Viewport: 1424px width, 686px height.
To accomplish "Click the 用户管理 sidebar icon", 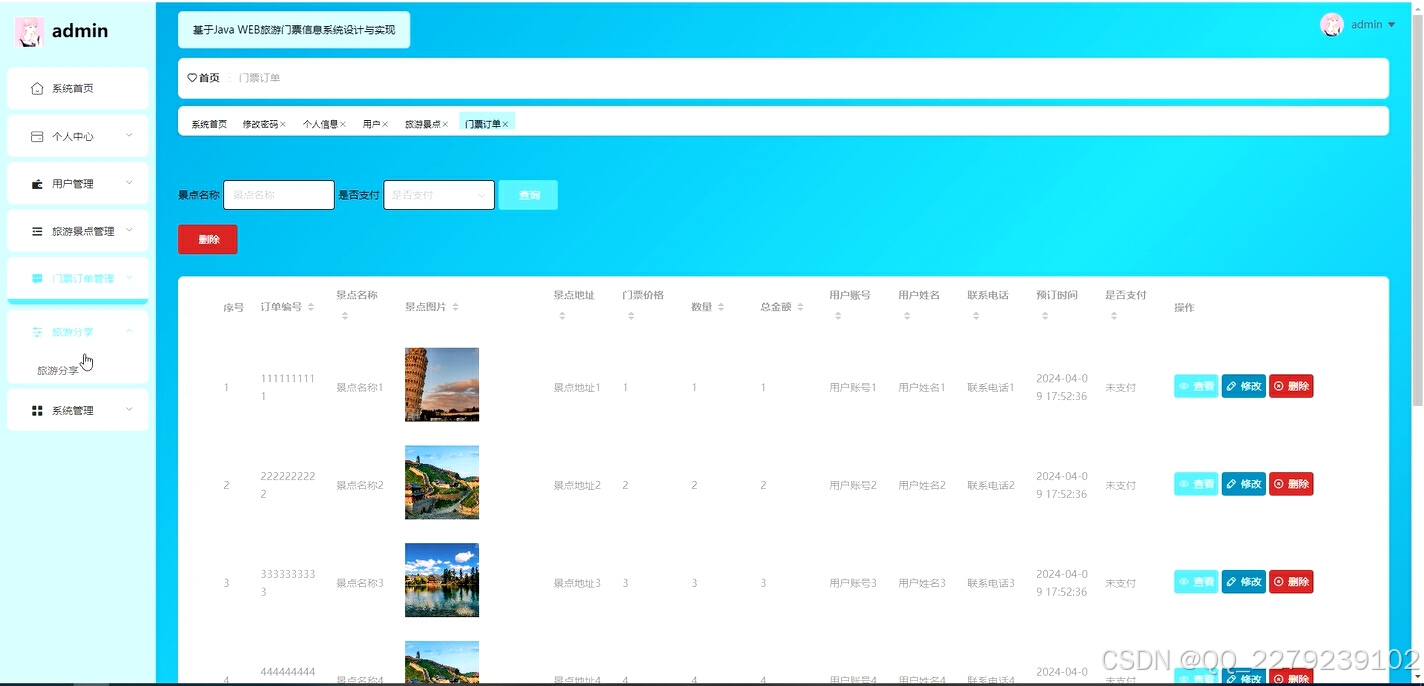I will pyautogui.click(x=35, y=183).
